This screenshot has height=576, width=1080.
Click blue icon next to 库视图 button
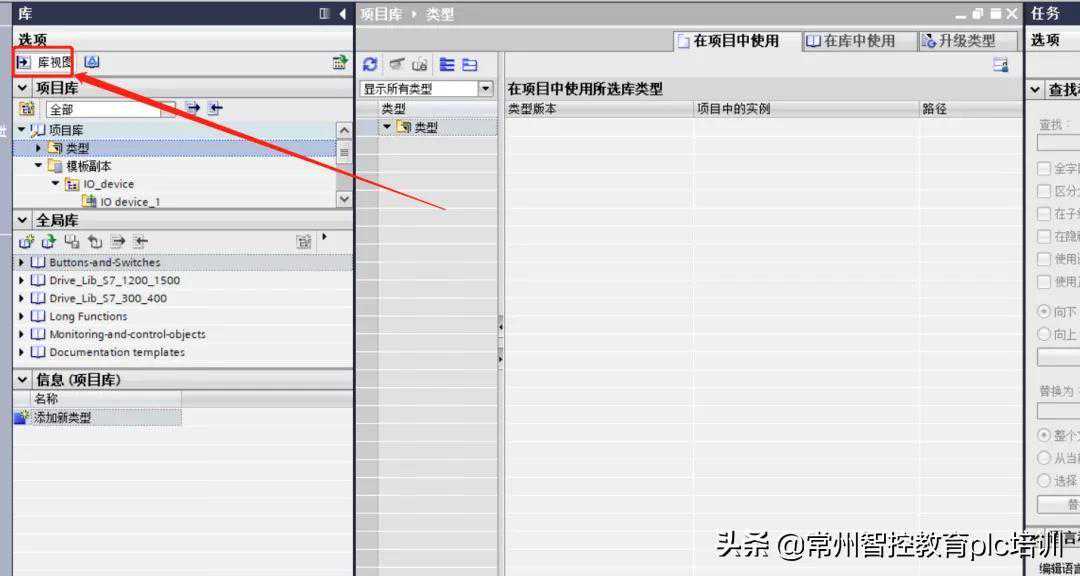(92, 62)
